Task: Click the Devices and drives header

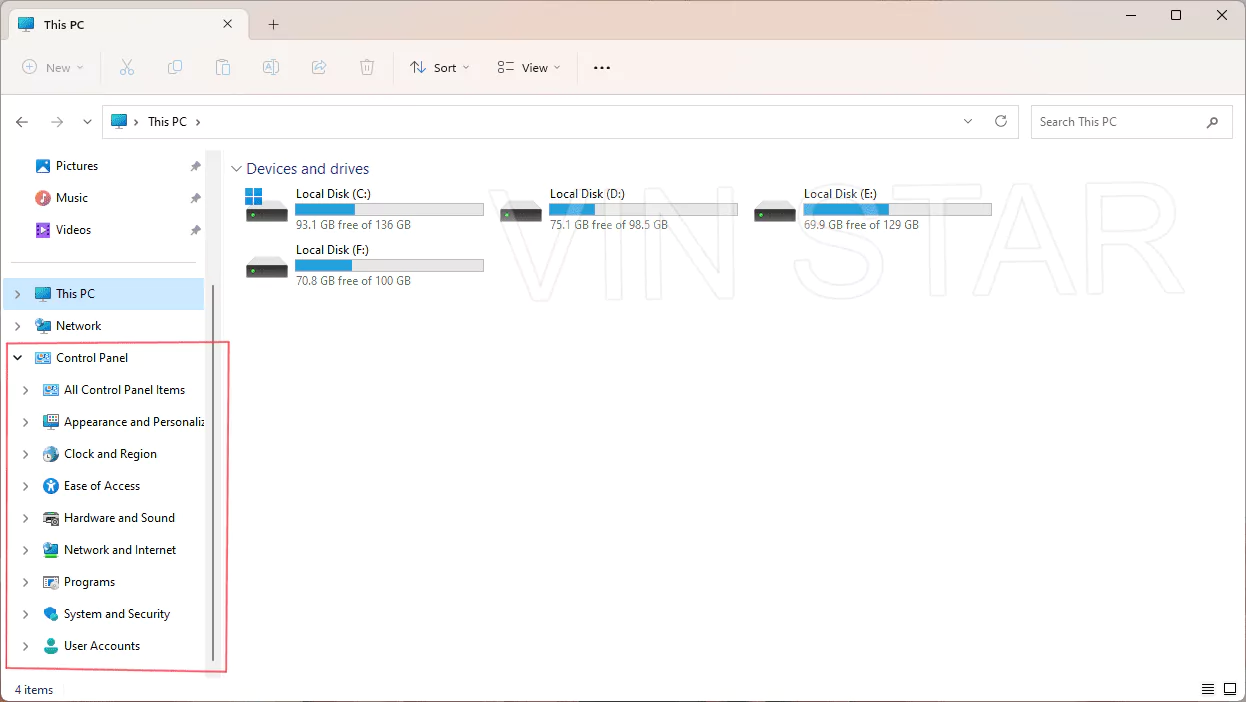Action: pos(308,169)
